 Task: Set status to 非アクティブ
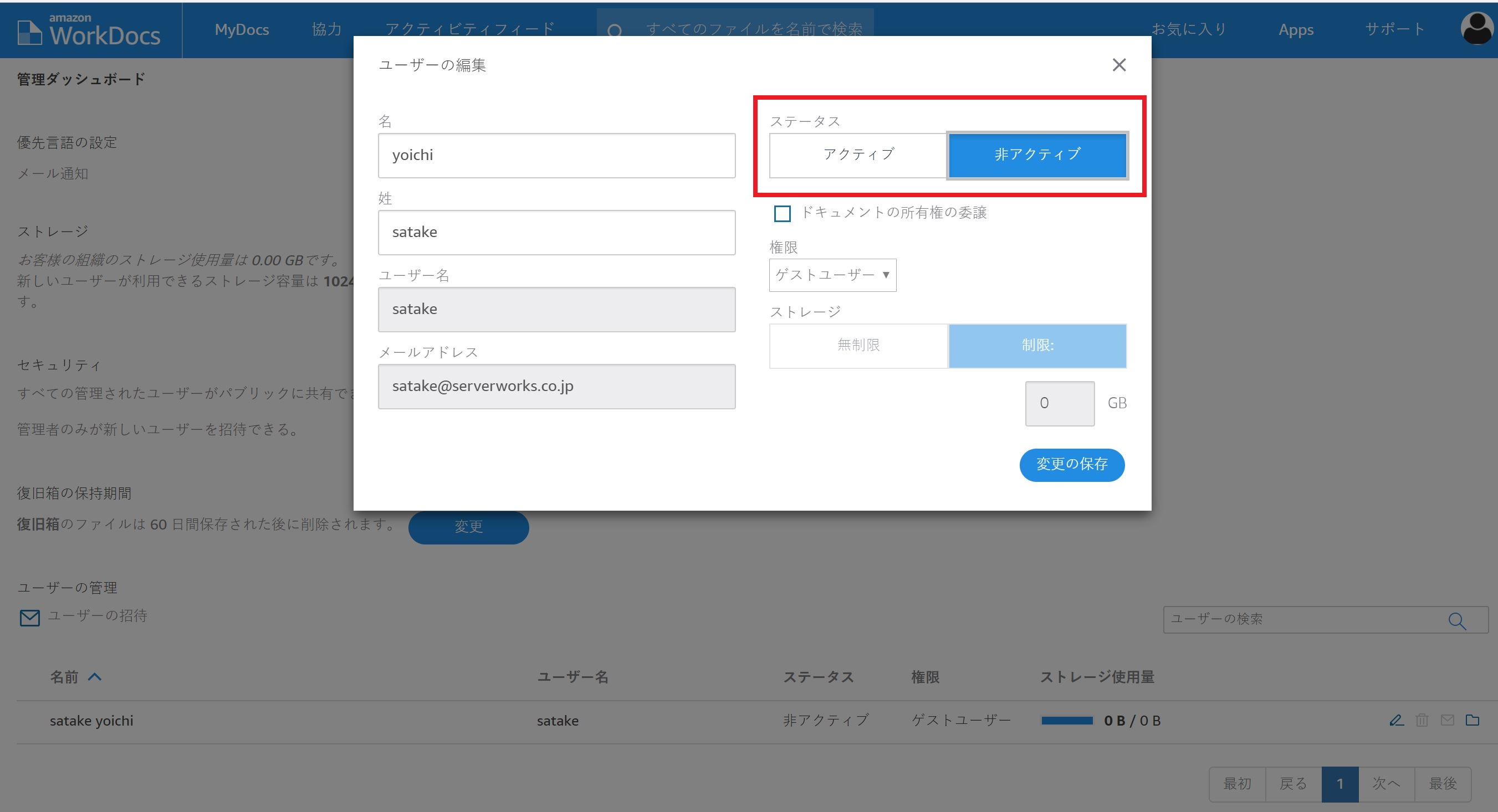pos(1037,155)
